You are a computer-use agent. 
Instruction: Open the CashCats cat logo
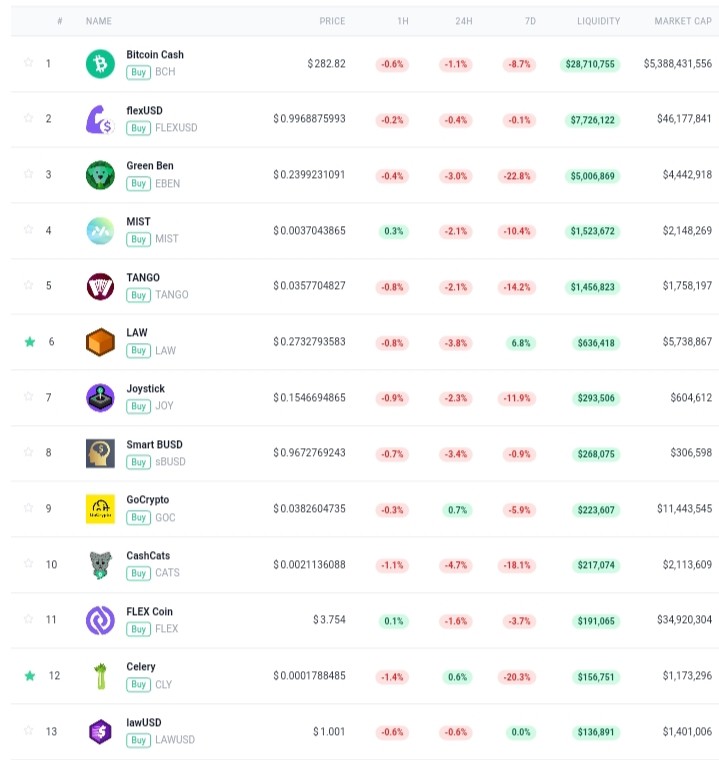100,565
